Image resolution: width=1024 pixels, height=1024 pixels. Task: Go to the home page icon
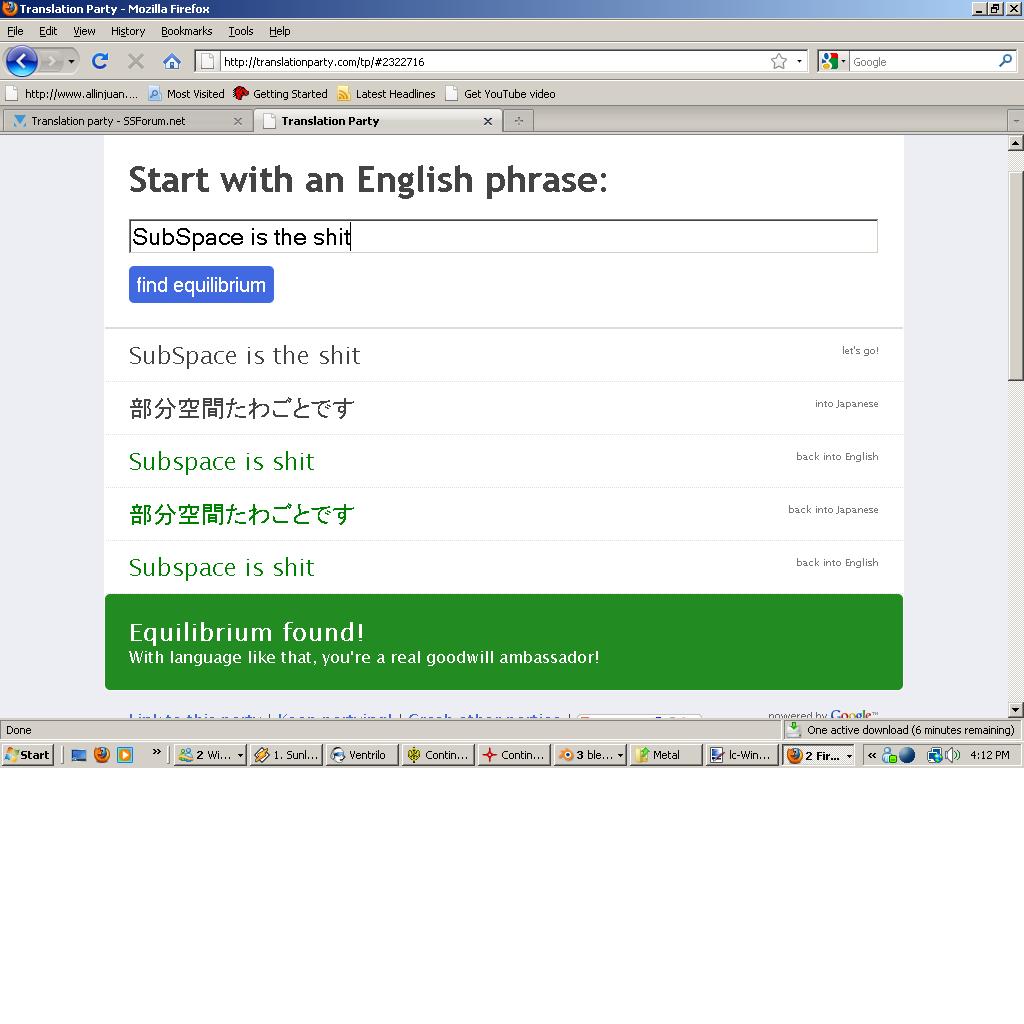[172, 61]
